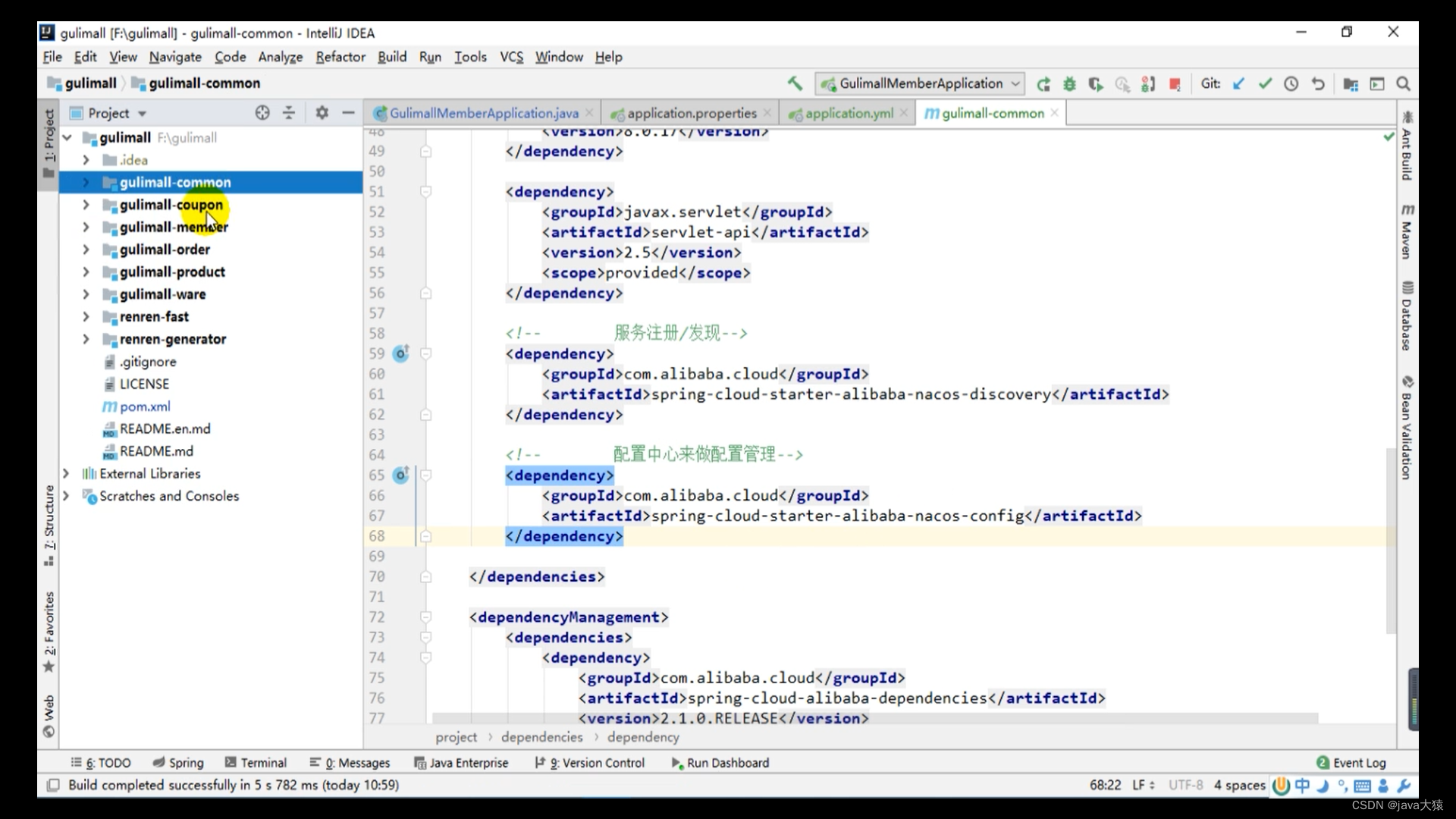Click the LF line separator indicator
This screenshot has width=1456, height=819.
pos(1143,786)
